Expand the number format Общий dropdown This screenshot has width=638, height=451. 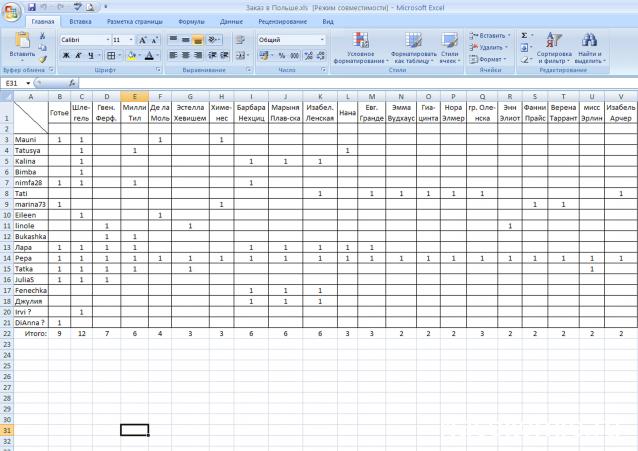click(x=321, y=40)
